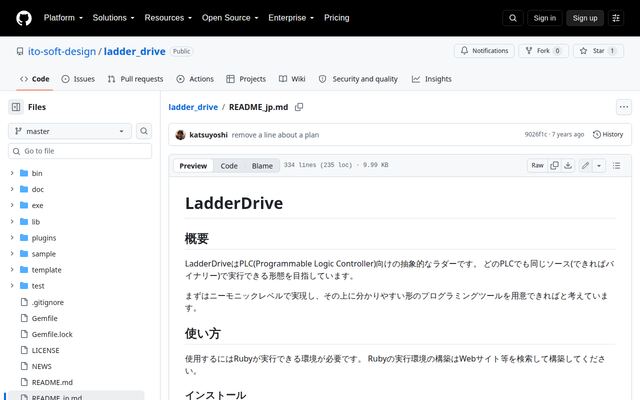640x400 pixels.
Task: Select the Preview view toggle
Action: click(x=193, y=166)
